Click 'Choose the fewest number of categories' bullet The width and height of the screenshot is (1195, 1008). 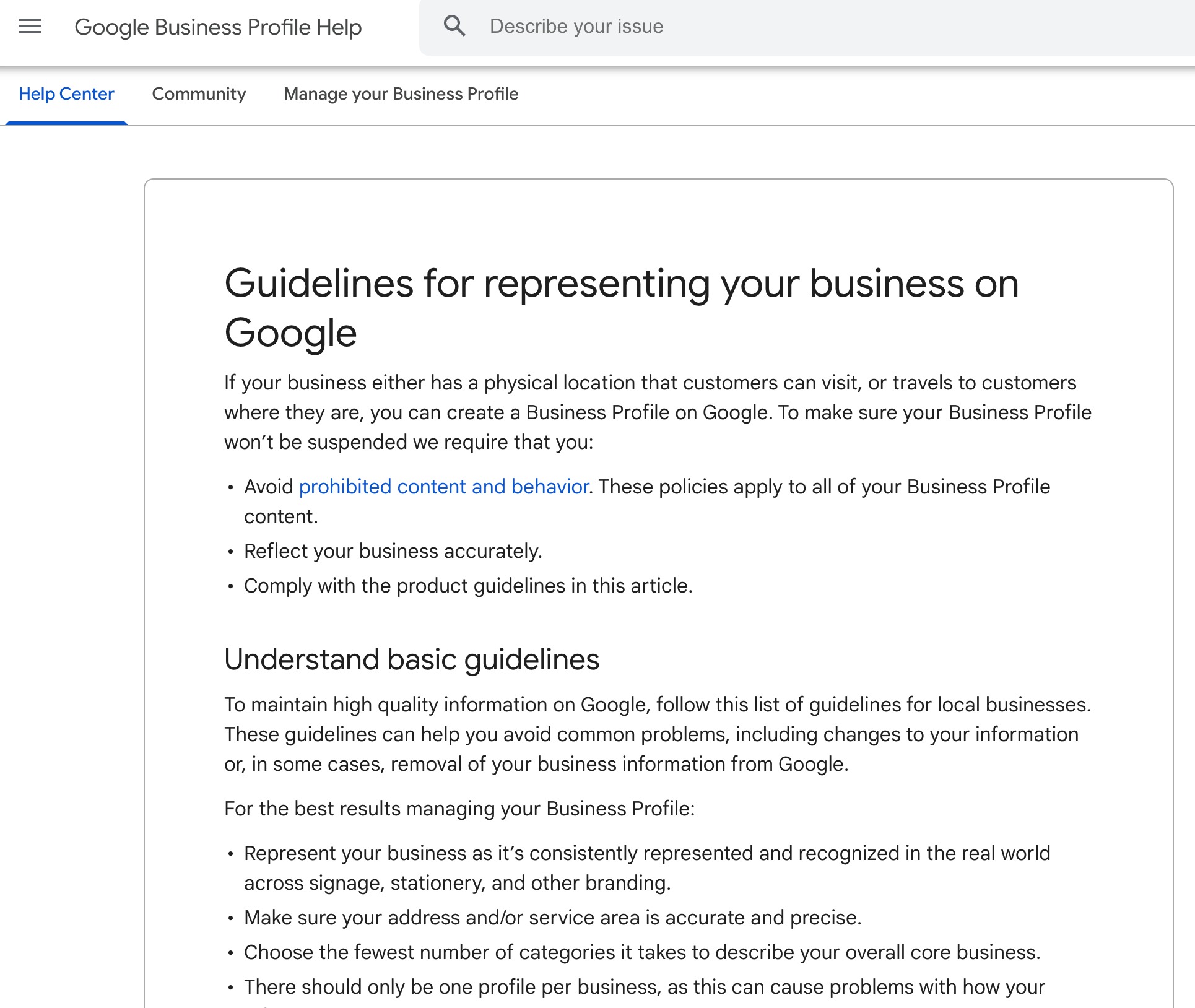tap(642, 952)
